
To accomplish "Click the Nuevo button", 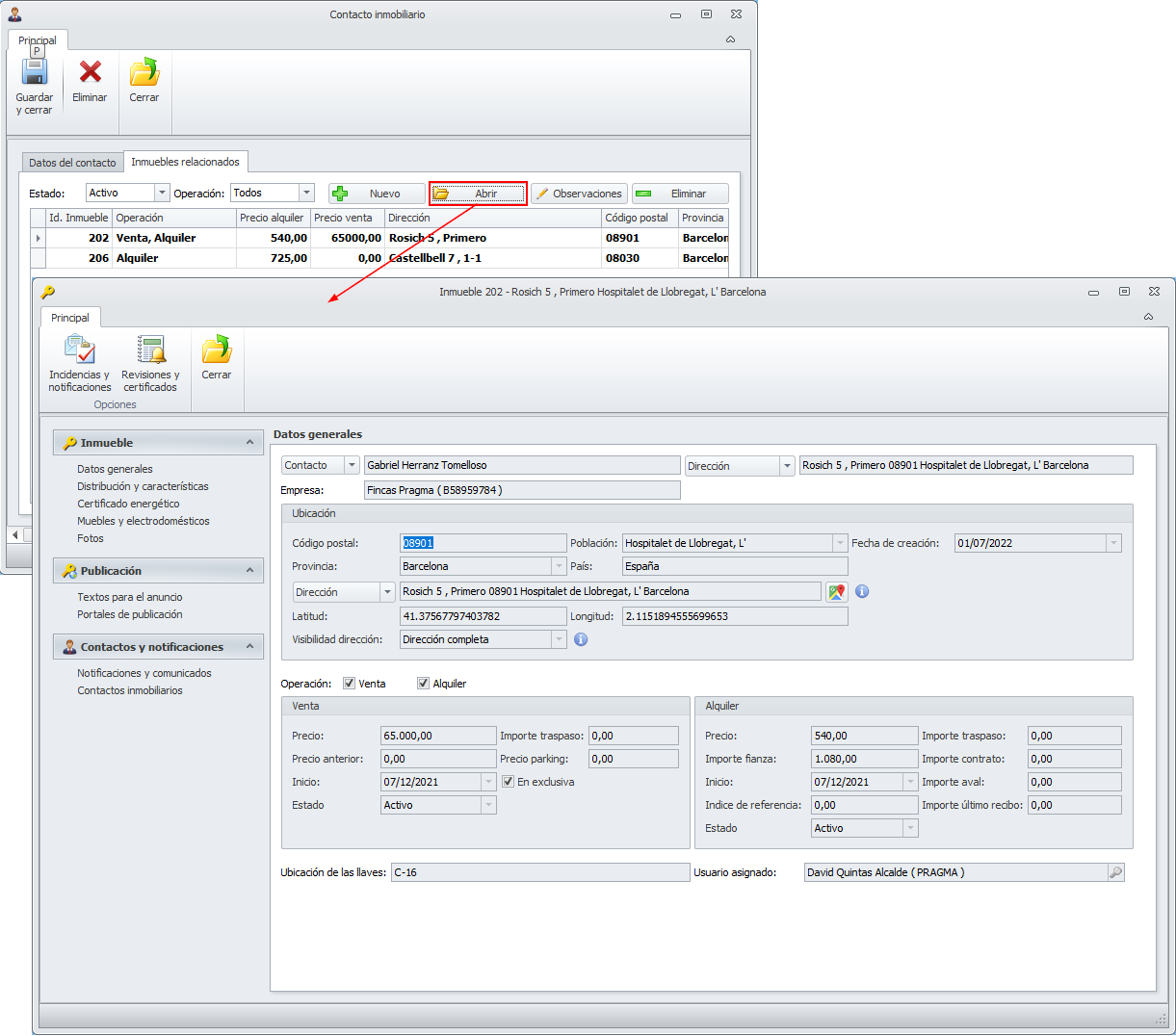I will tap(377, 194).
